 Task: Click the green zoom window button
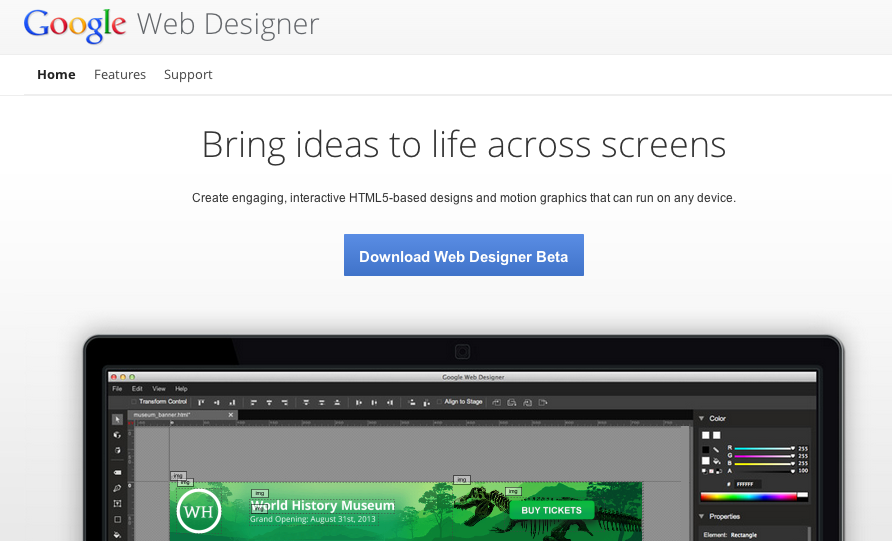tap(132, 377)
